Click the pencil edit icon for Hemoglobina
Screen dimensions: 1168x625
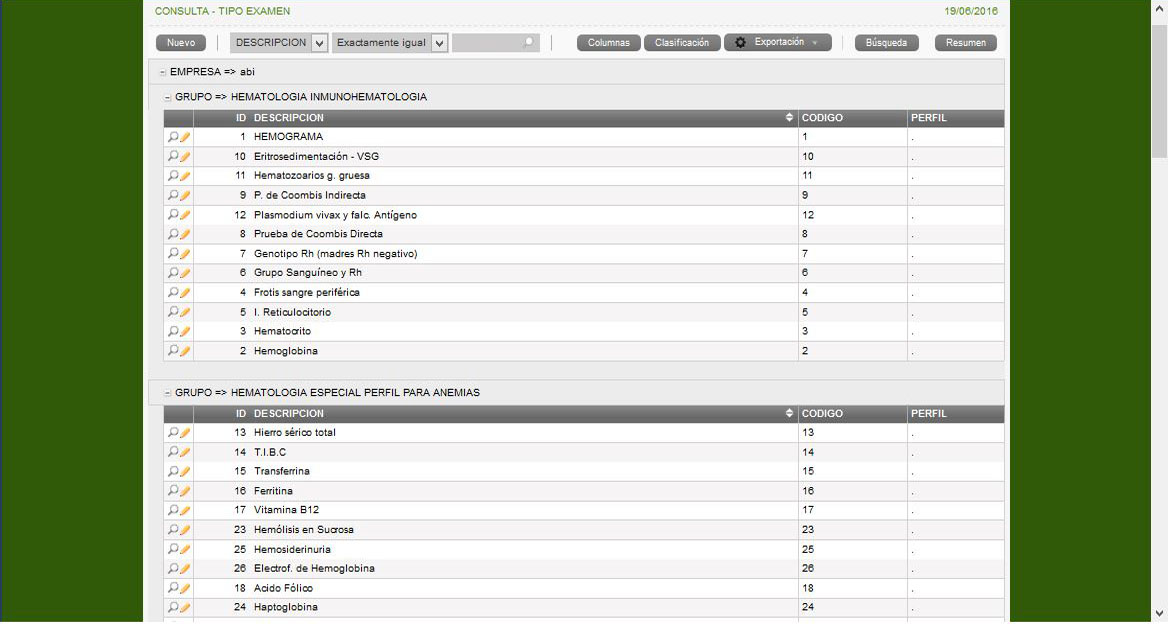click(x=185, y=351)
